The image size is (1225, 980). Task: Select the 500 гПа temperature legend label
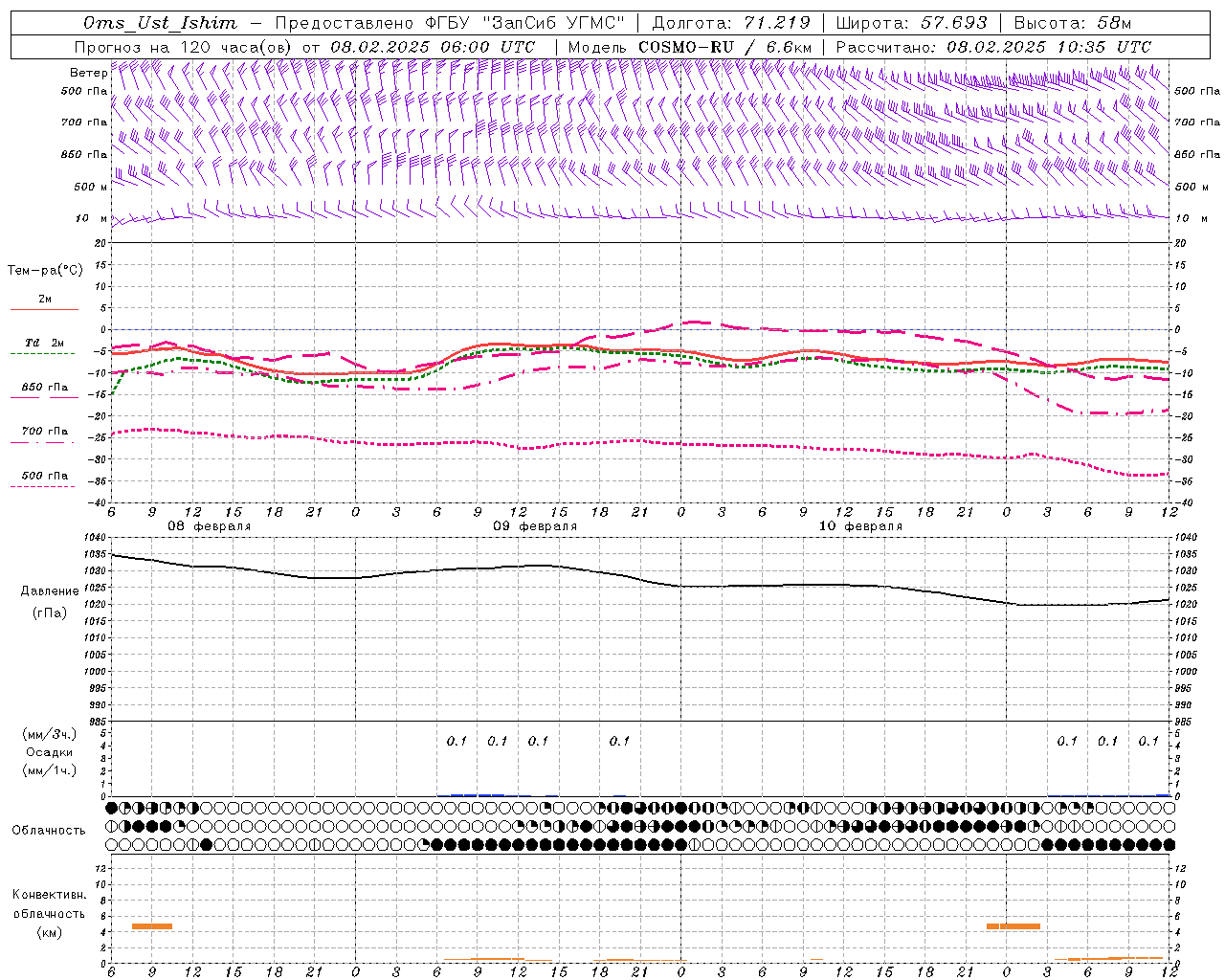point(45,476)
